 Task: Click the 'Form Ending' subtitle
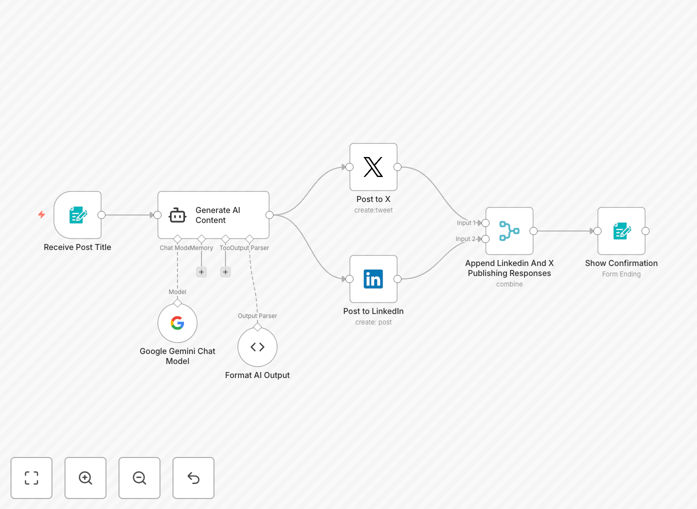pos(621,274)
